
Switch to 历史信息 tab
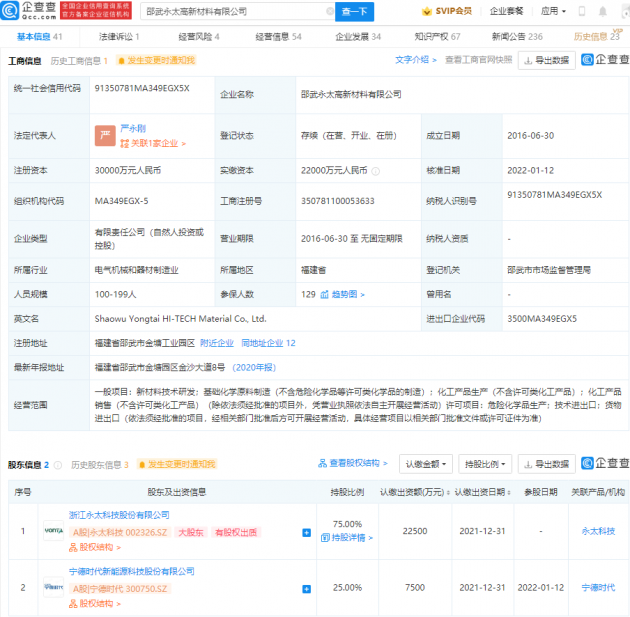pos(597,37)
